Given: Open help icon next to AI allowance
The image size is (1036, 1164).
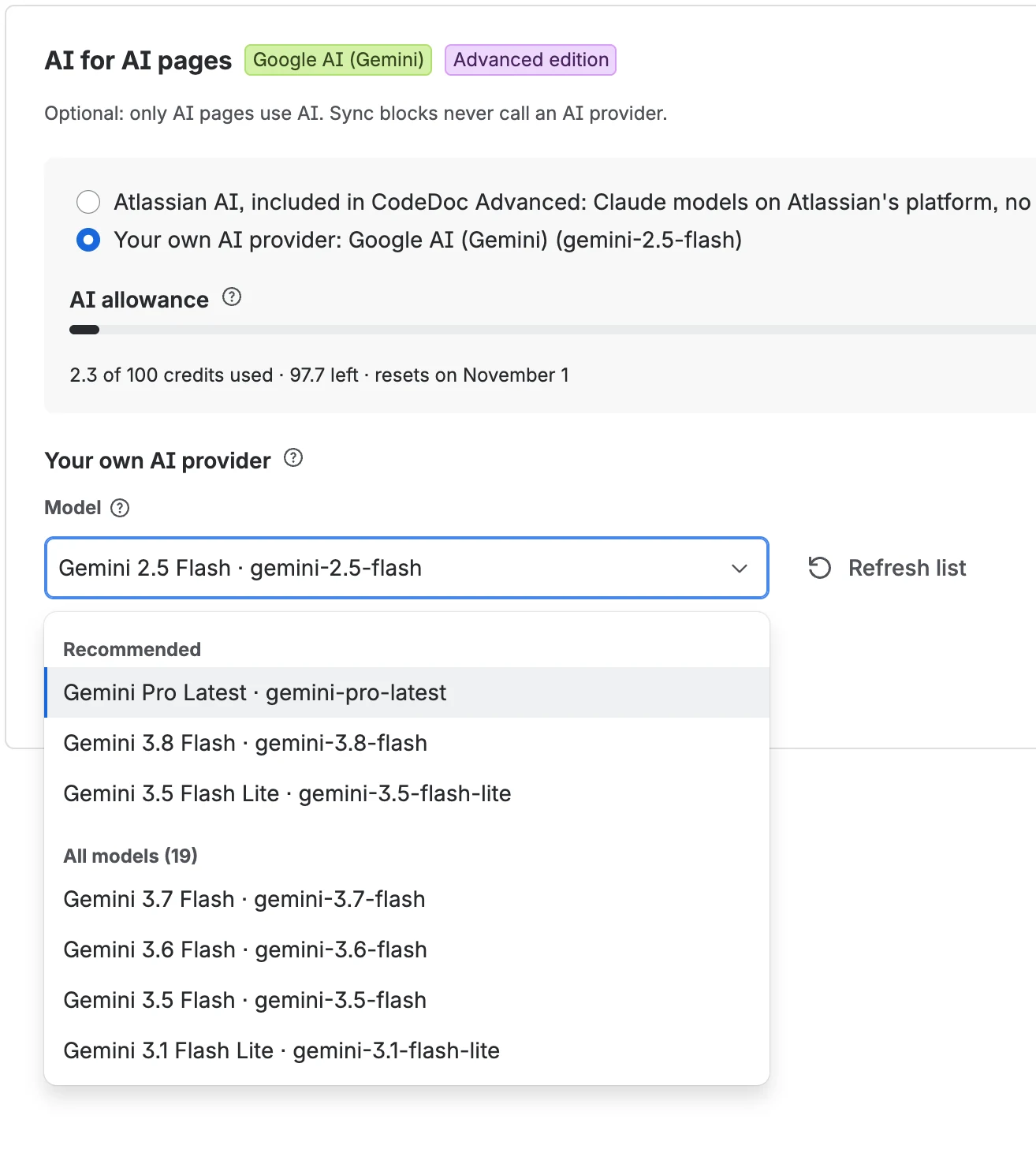Looking at the screenshot, I should click(232, 297).
